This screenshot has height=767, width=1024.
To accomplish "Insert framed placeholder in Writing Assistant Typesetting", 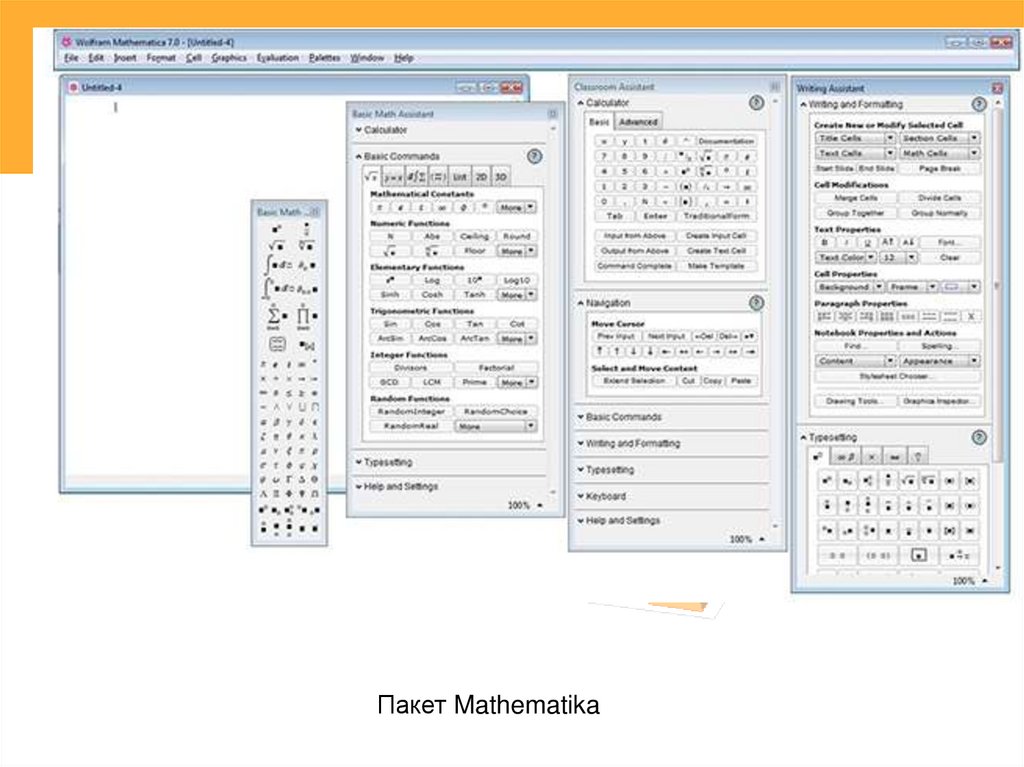I will click(918, 555).
